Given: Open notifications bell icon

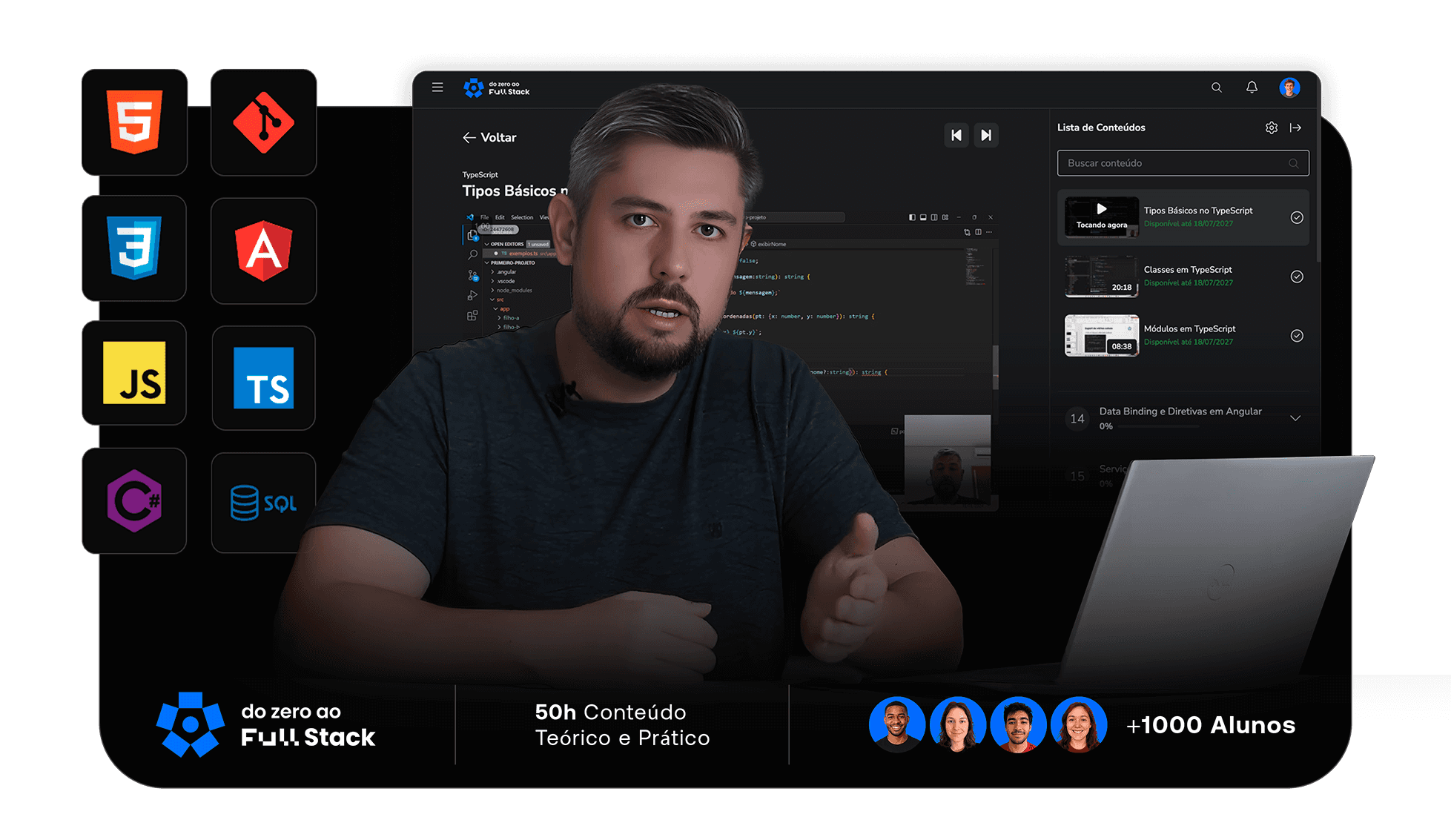Looking at the screenshot, I should (x=1252, y=87).
